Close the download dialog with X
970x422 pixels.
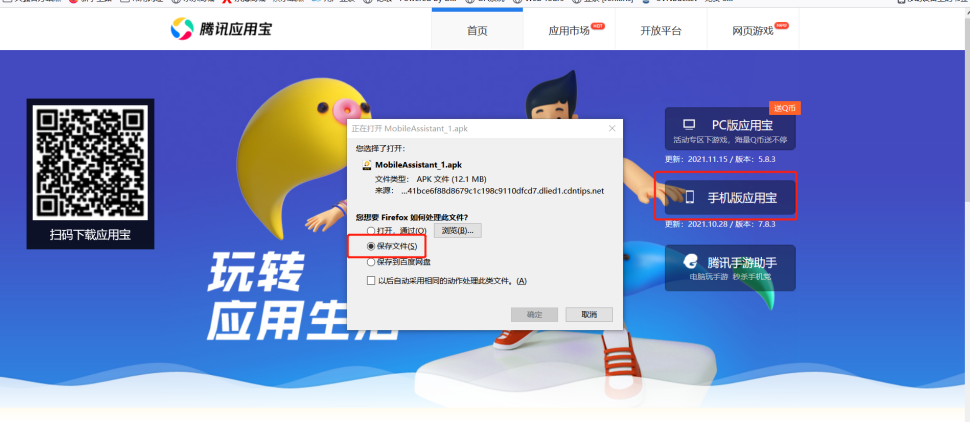(612, 129)
